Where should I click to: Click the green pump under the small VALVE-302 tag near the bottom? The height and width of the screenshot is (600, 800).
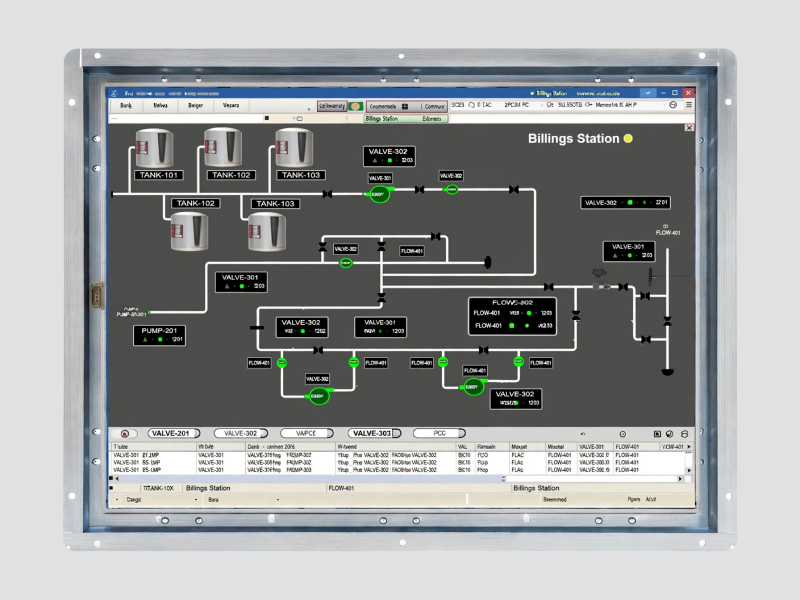(x=318, y=396)
